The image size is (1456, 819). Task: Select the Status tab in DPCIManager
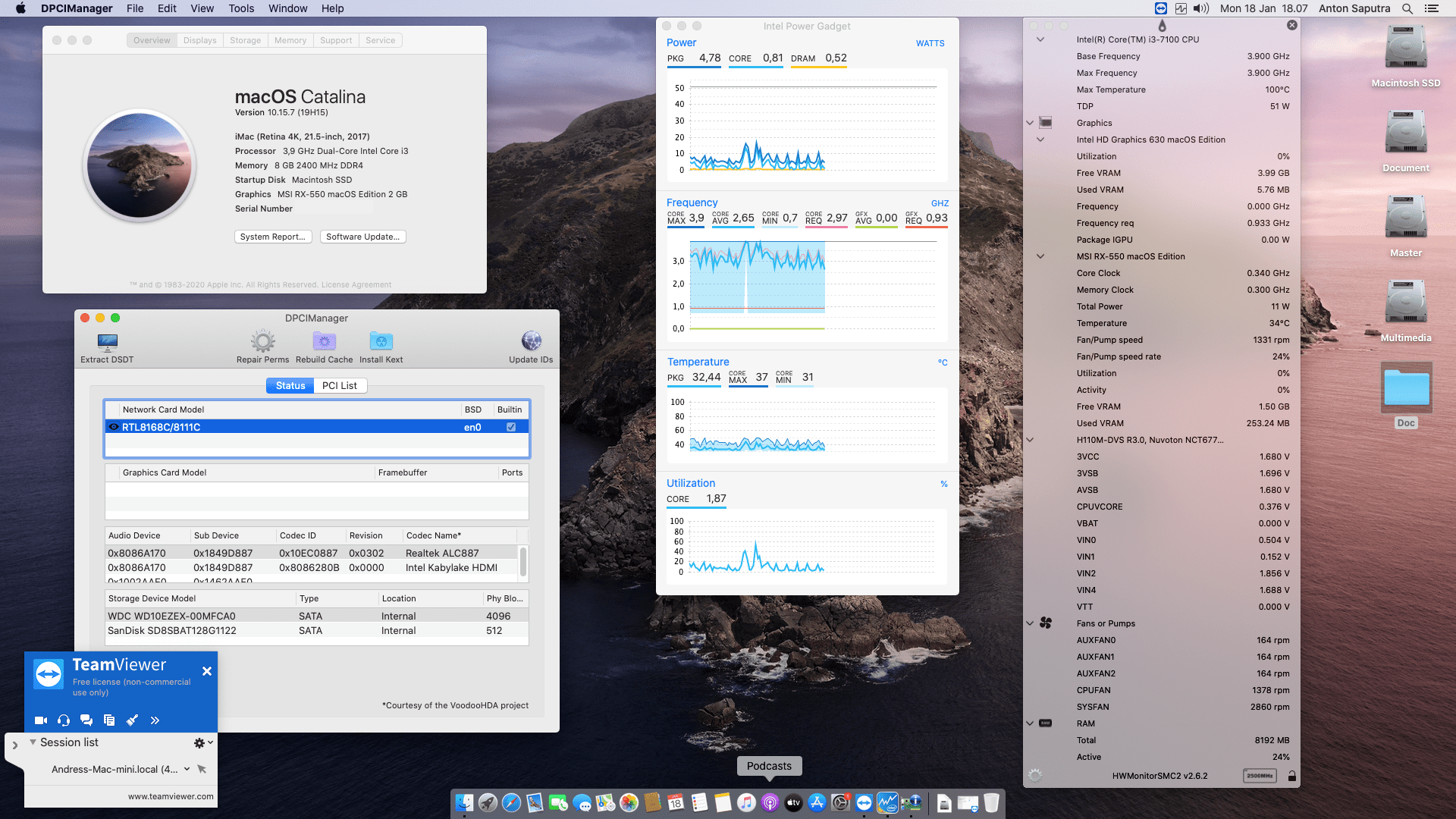click(290, 385)
